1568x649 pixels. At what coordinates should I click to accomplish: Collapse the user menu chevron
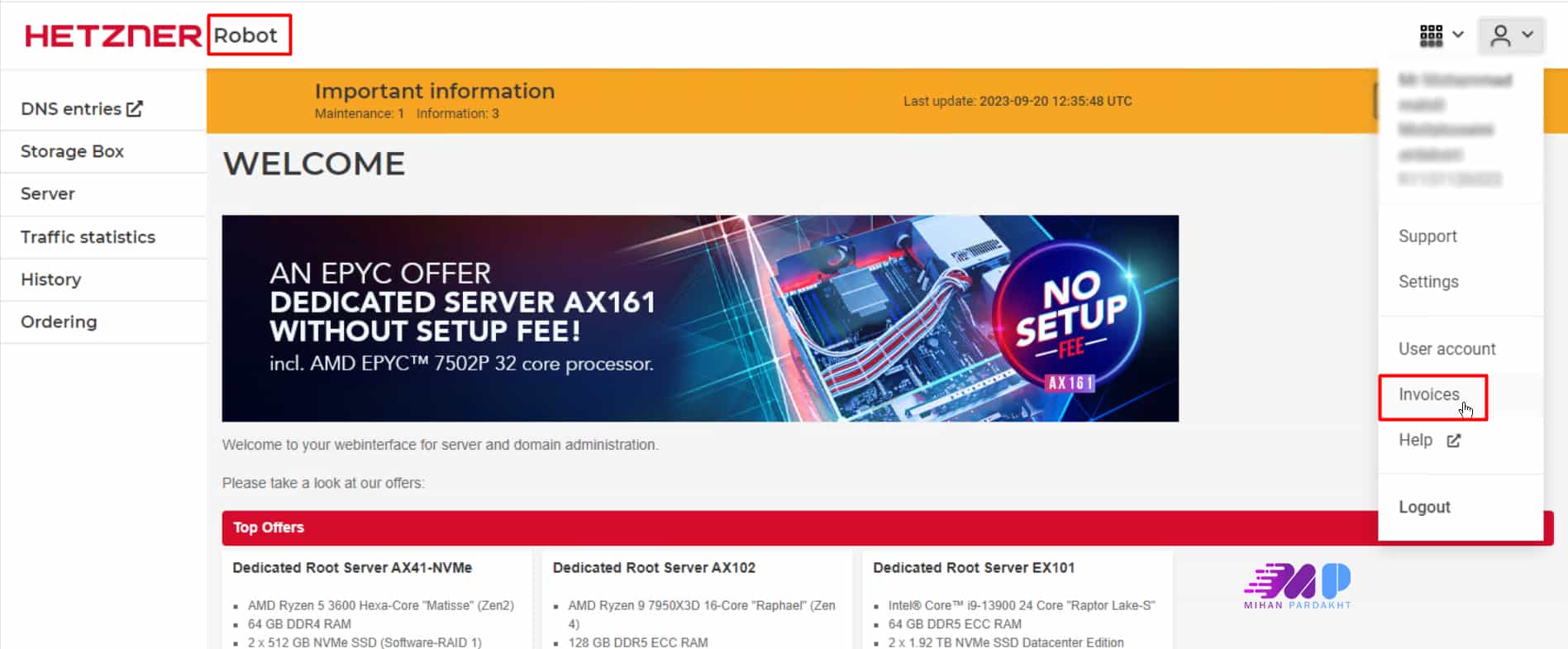(1527, 35)
